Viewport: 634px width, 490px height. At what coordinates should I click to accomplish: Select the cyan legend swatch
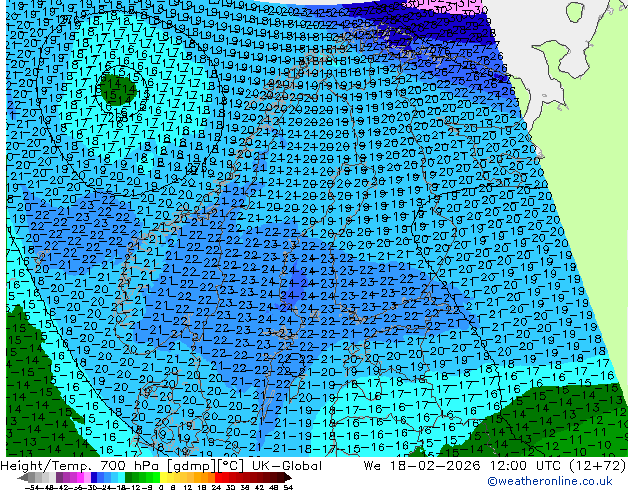[121, 477]
